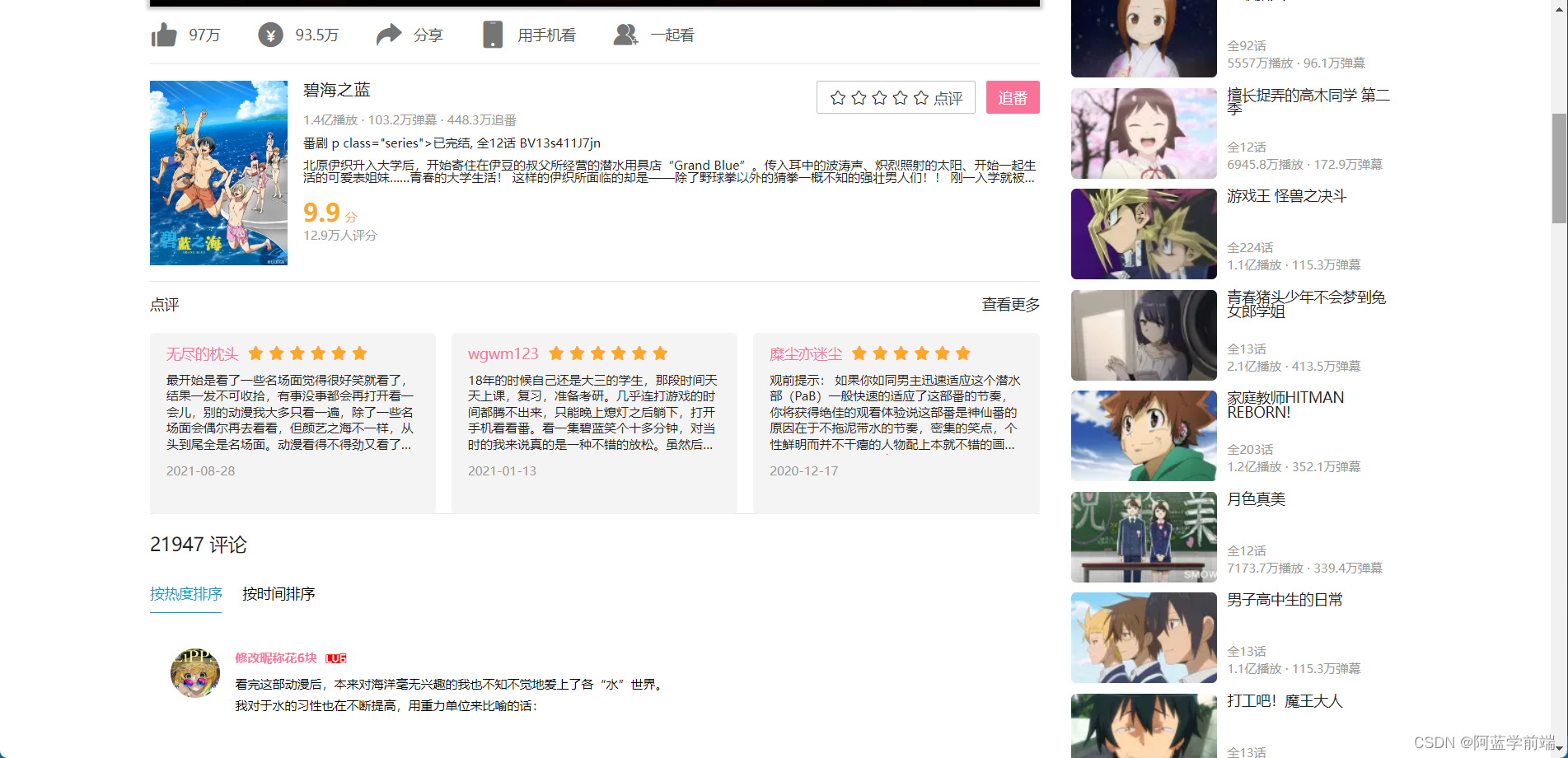Click the 点评 rate button
The image size is (1568, 758).
pyautogui.click(x=949, y=97)
